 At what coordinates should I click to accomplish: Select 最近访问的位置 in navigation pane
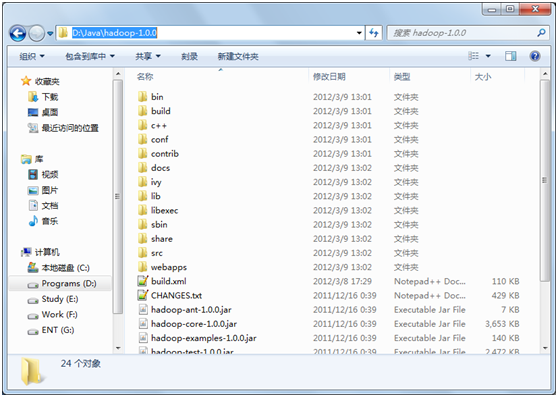70,128
